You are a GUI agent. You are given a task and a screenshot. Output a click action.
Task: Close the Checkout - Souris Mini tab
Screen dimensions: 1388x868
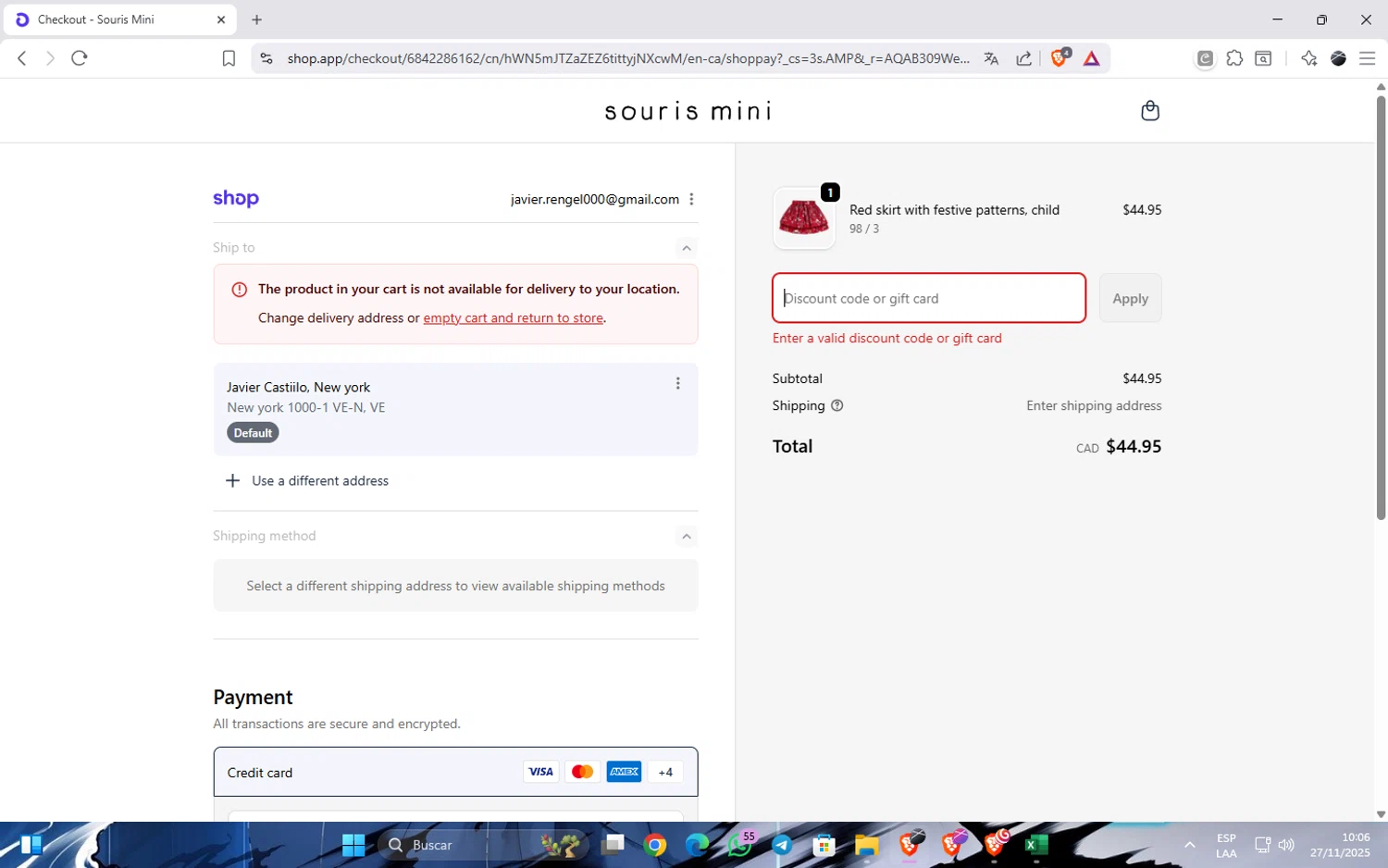[221, 19]
